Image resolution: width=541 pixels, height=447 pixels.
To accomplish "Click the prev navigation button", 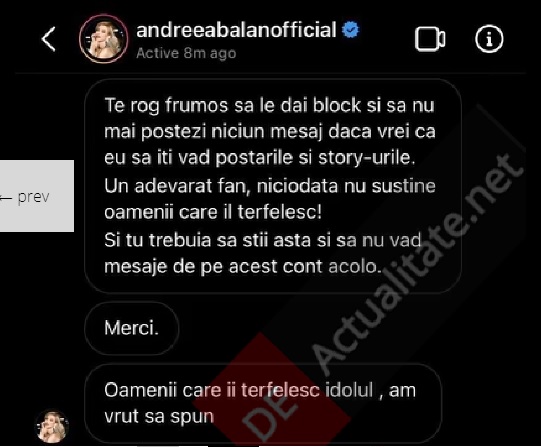I will 37,196.
